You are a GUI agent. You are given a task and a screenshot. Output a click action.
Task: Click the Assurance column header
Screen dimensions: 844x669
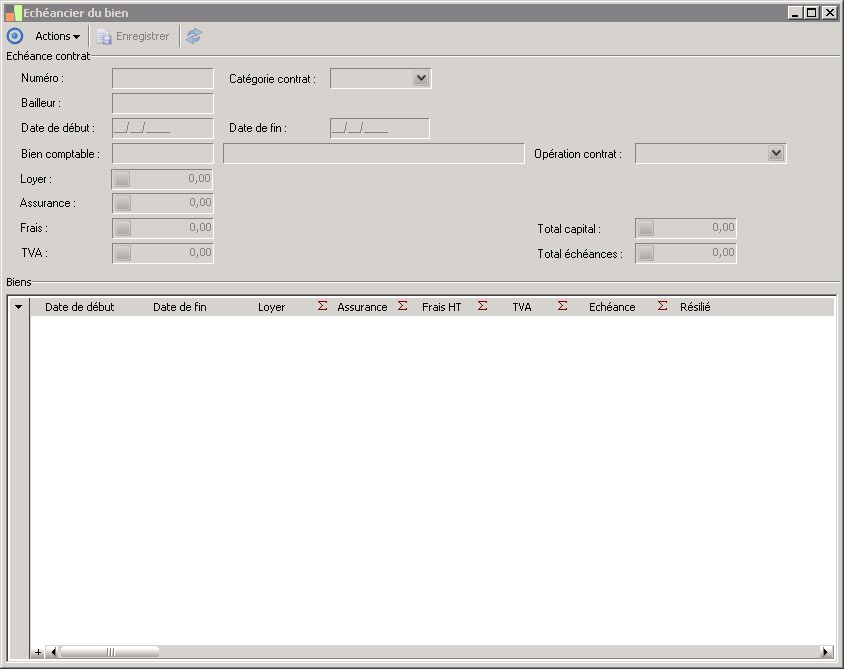tap(362, 307)
